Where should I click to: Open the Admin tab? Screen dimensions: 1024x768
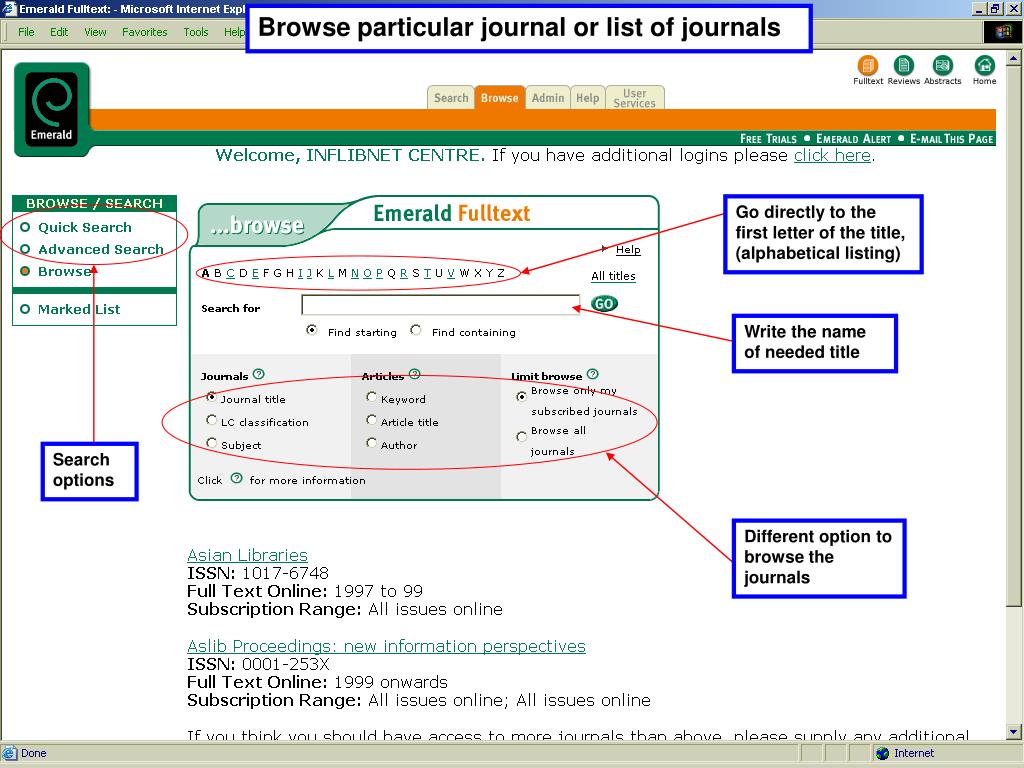[547, 98]
